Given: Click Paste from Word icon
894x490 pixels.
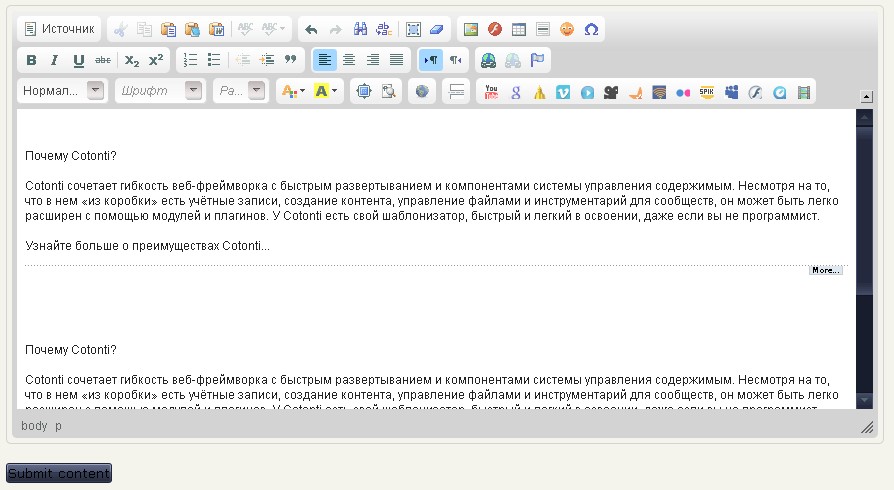Looking at the screenshot, I should click(x=216, y=29).
